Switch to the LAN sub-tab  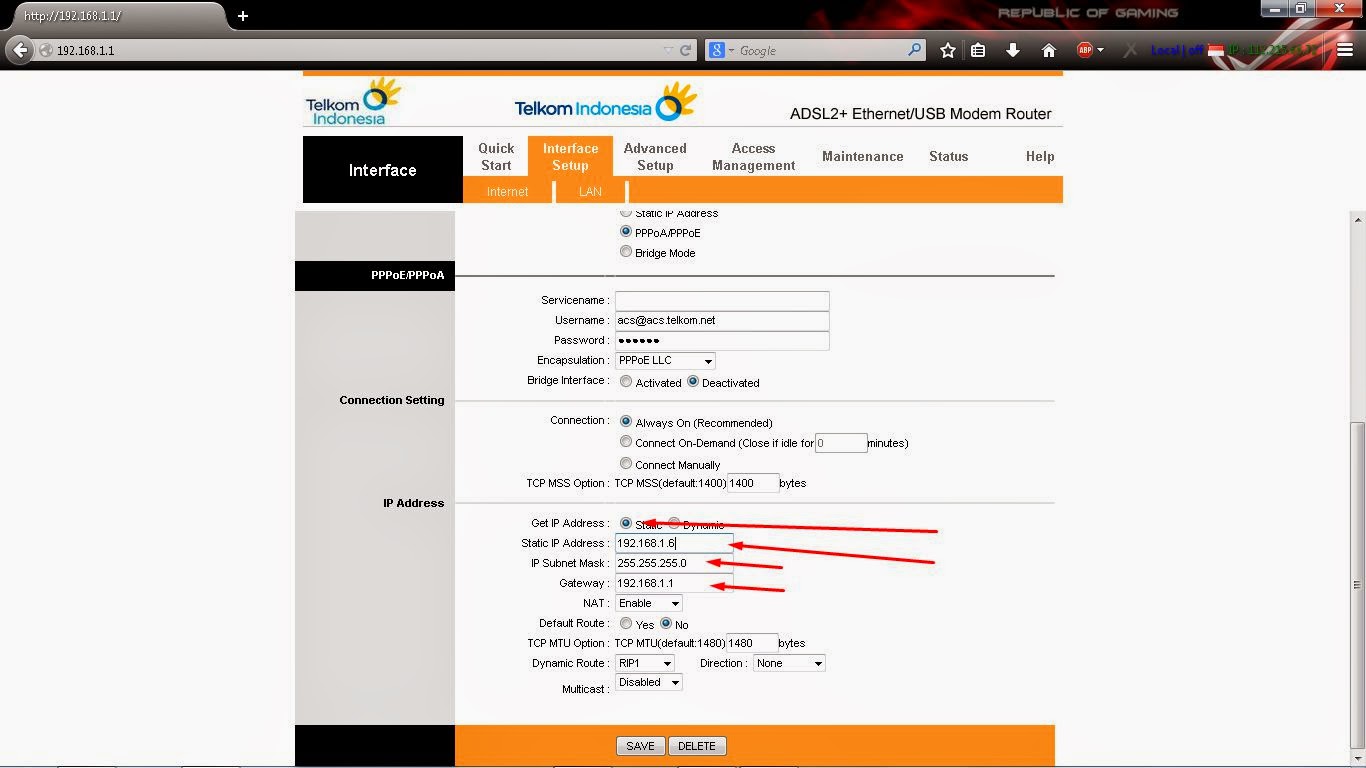[x=590, y=191]
